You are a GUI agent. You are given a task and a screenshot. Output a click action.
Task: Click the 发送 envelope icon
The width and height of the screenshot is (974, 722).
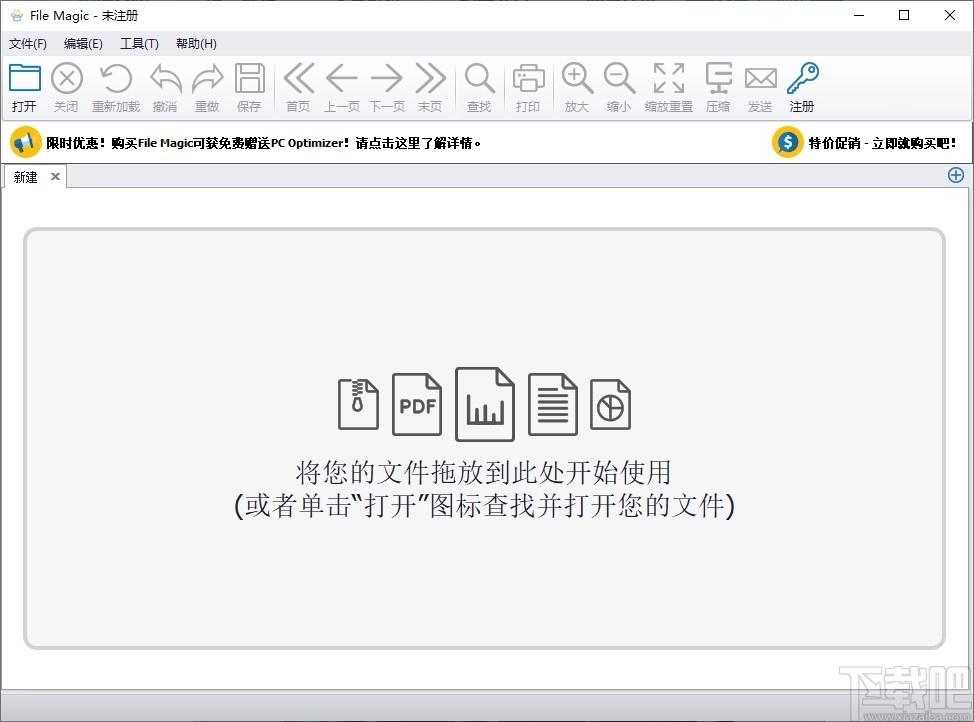[x=760, y=79]
